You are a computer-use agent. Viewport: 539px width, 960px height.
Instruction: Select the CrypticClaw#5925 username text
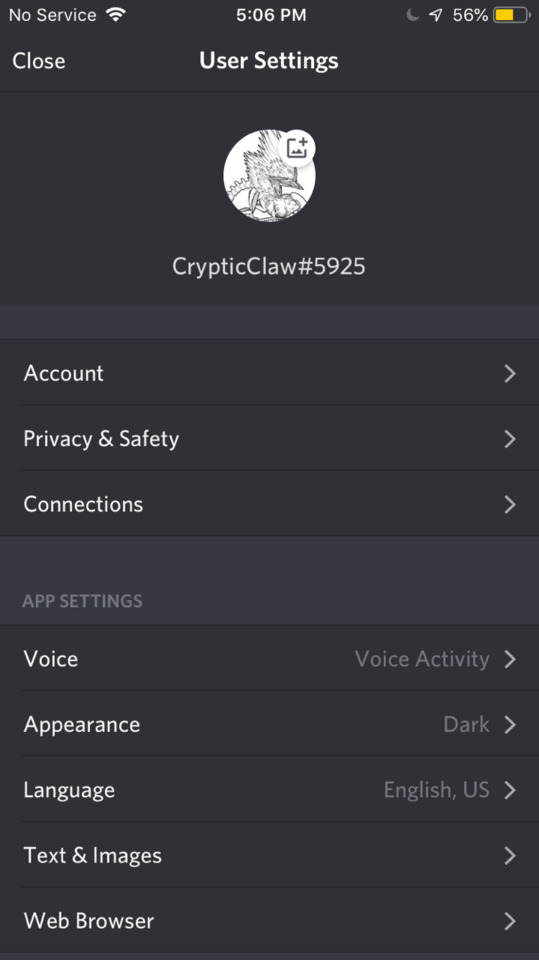[x=269, y=266]
